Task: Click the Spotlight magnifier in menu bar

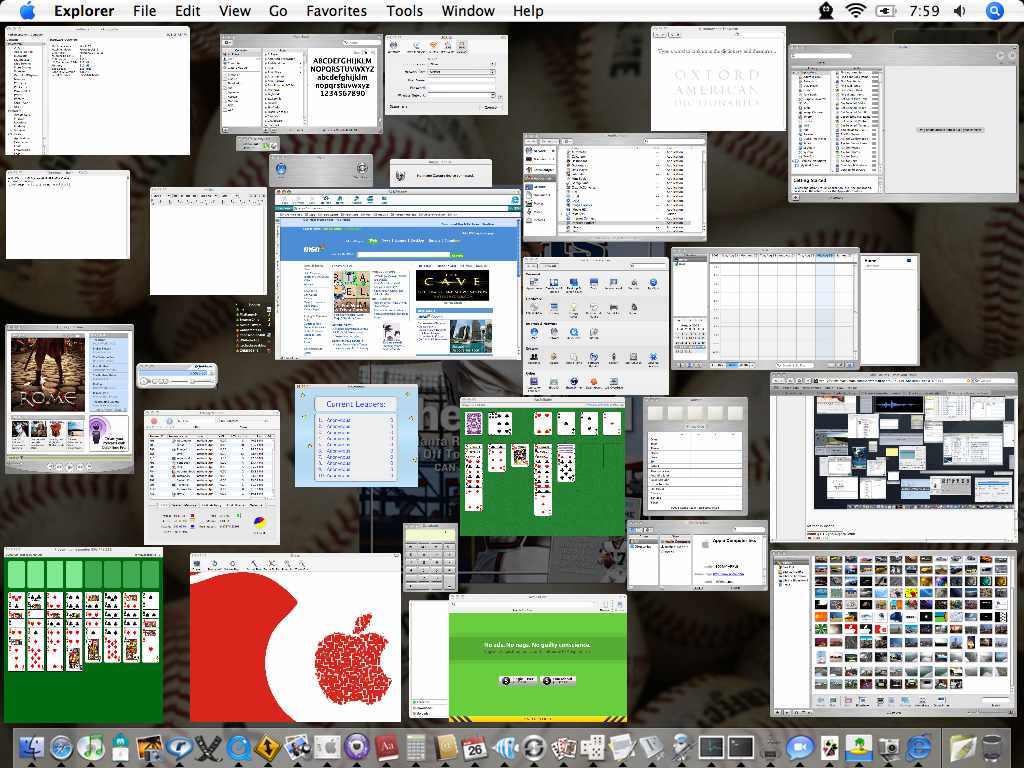Action: [994, 11]
